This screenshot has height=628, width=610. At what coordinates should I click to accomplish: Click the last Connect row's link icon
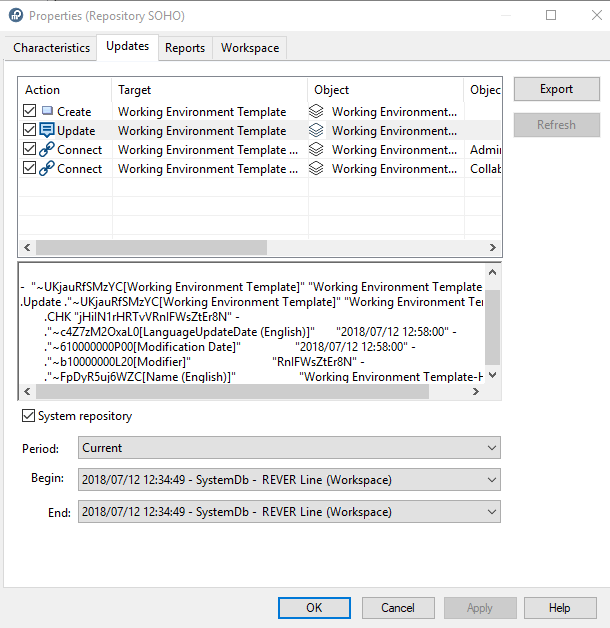(47, 169)
